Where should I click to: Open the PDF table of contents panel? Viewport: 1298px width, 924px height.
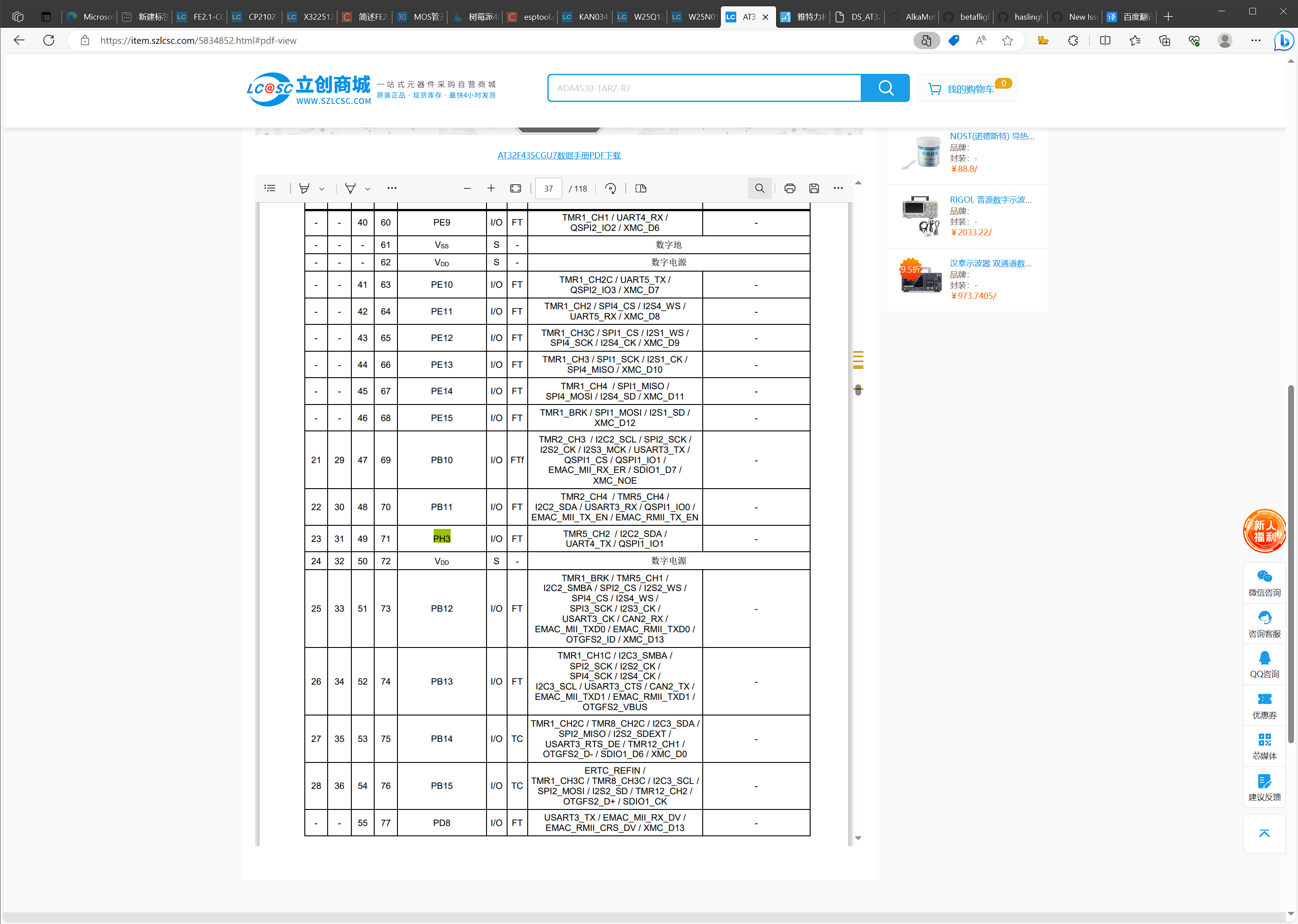point(270,188)
